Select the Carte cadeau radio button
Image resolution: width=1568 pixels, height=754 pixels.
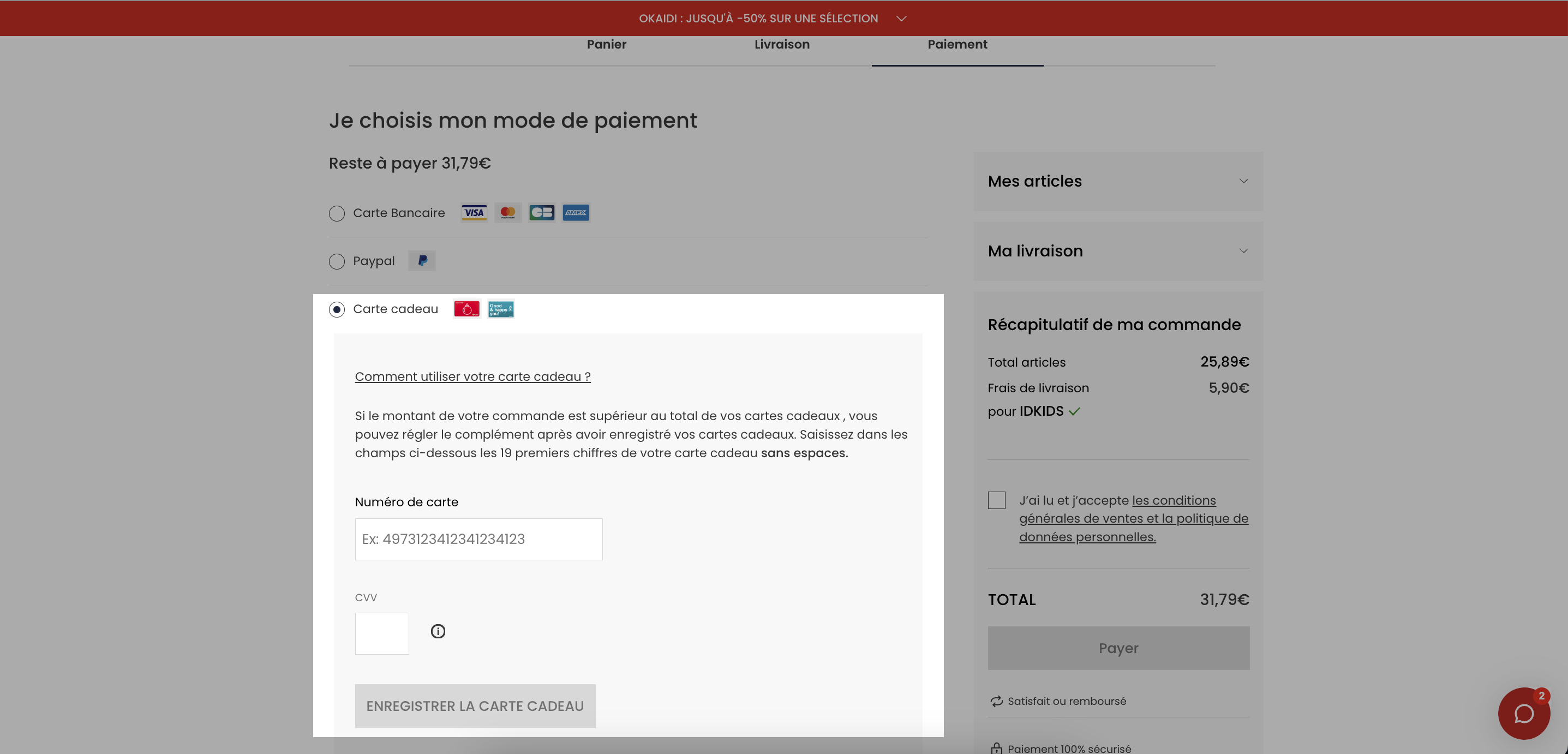point(337,309)
